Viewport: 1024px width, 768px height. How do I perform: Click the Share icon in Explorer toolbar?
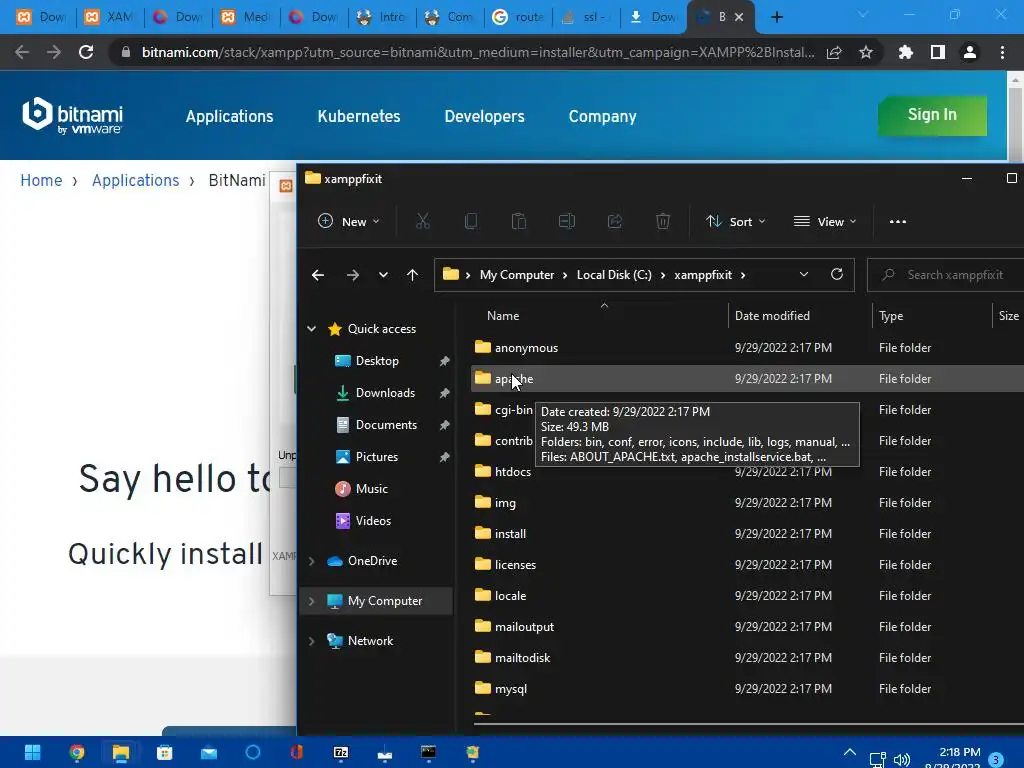pyautogui.click(x=615, y=221)
